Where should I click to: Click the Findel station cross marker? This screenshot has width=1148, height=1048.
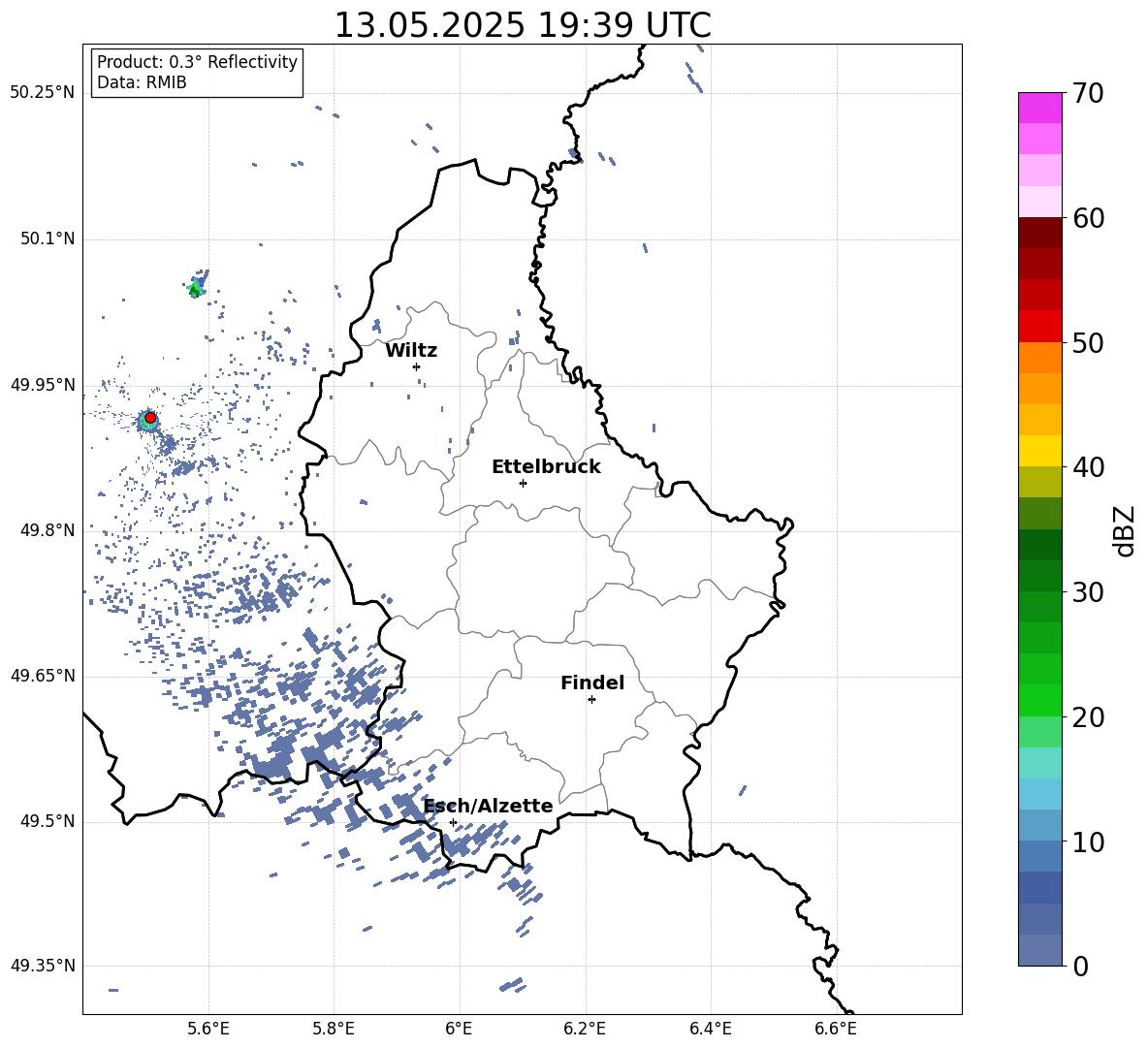(591, 700)
